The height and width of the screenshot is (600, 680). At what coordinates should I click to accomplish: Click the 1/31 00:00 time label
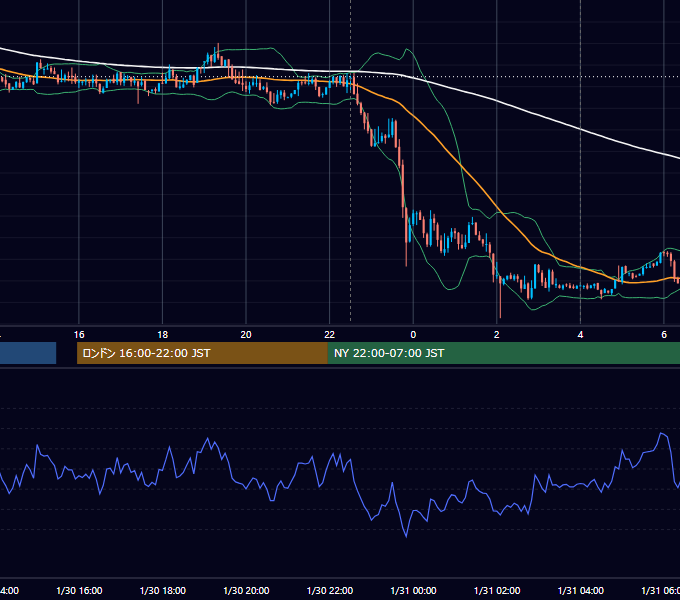pos(413,590)
